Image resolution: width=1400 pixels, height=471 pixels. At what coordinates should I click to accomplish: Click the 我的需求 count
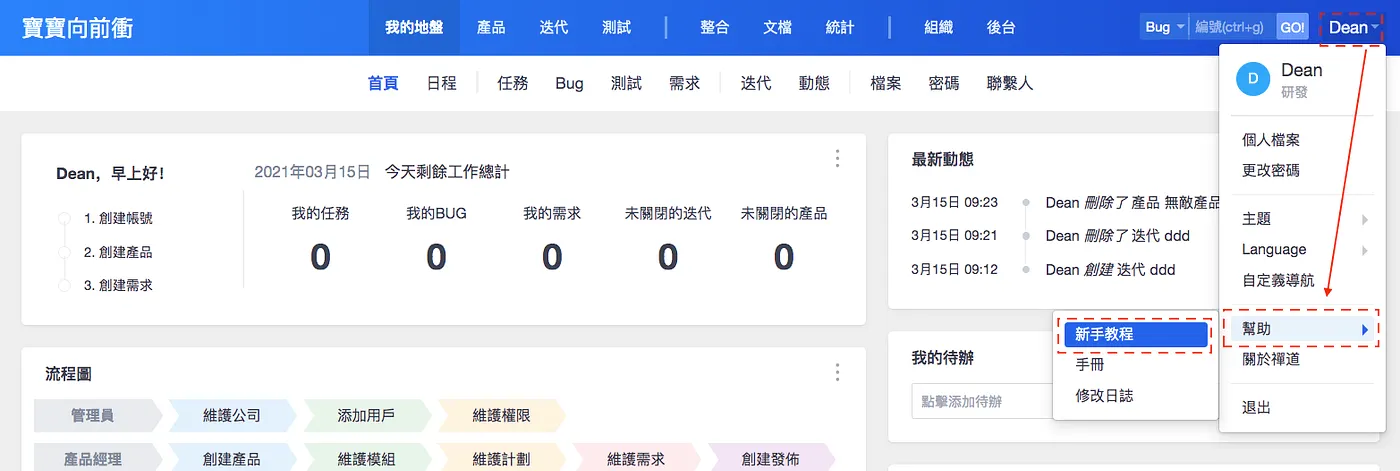click(x=552, y=257)
